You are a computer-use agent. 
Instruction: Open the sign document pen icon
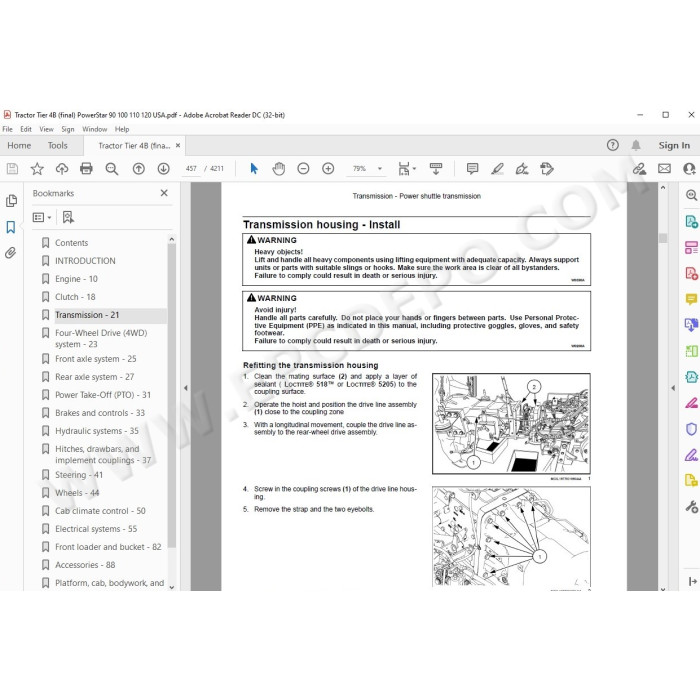pos(522,169)
